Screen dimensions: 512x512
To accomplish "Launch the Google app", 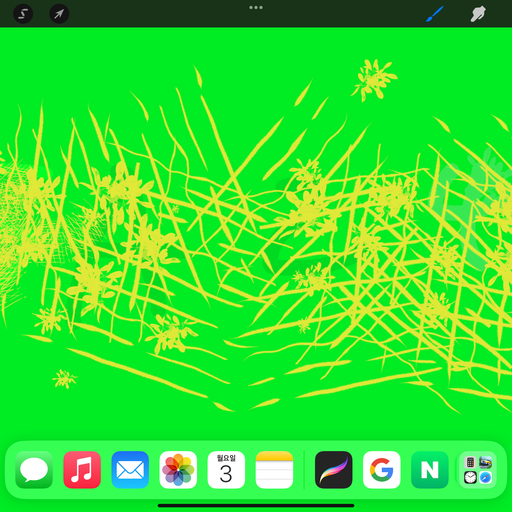I will (382, 470).
